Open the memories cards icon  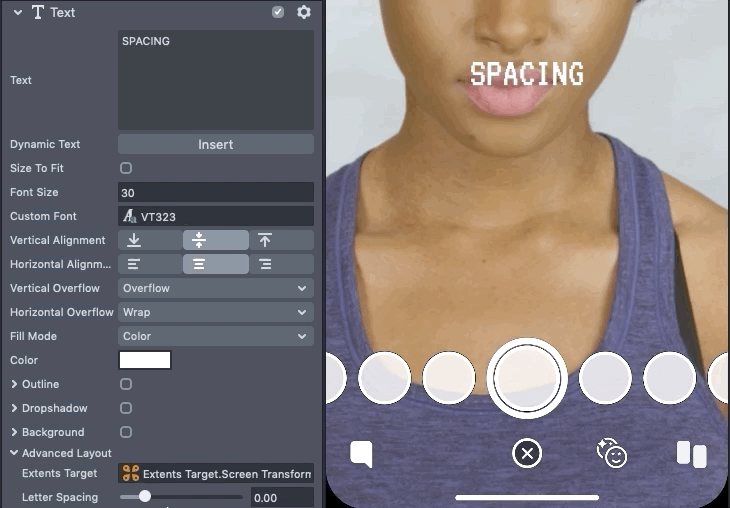[691, 454]
